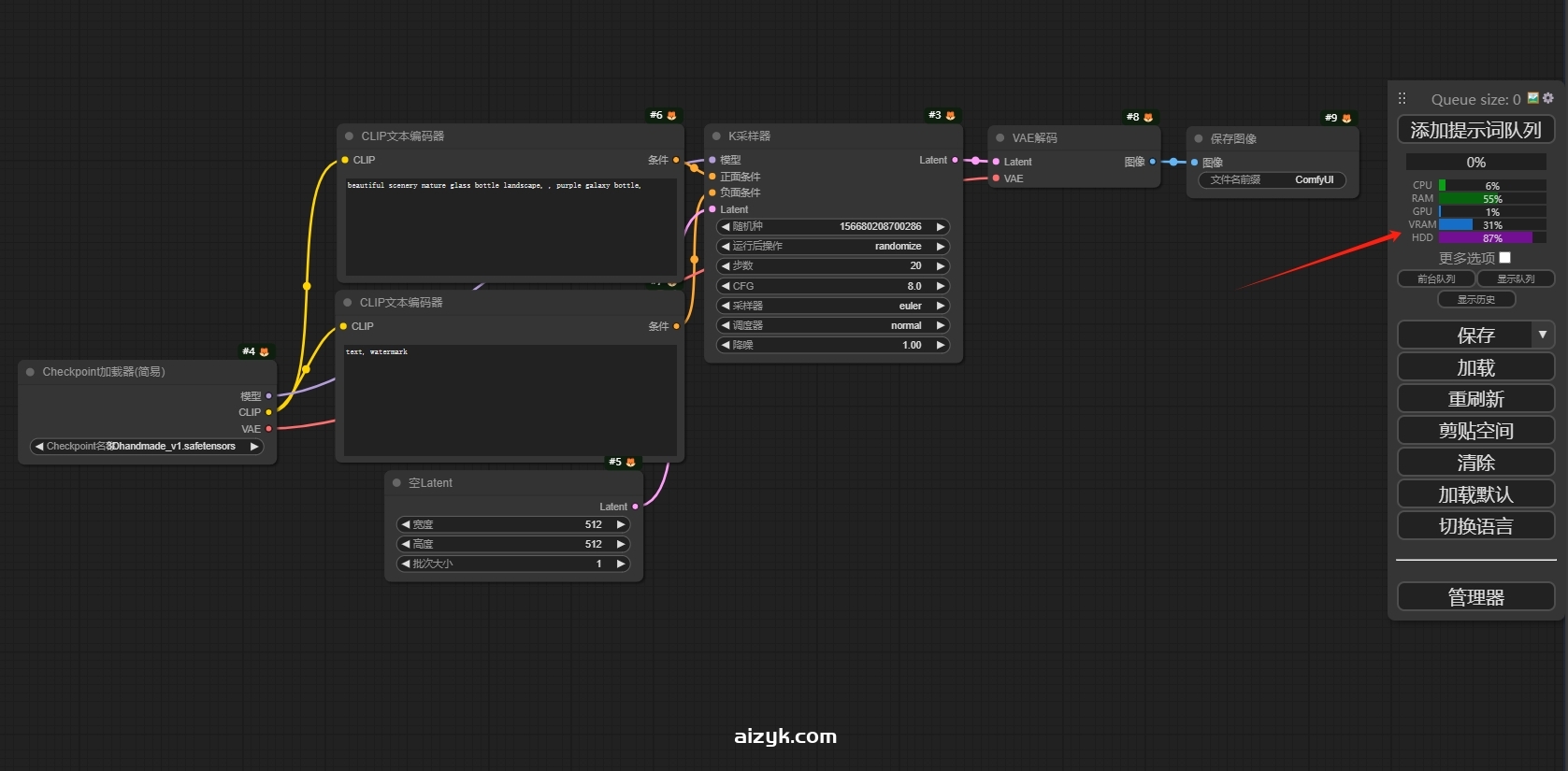1568x771 pixels.
Task: Click the image feed icon beside Queue size
Action: coord(1533,98)
